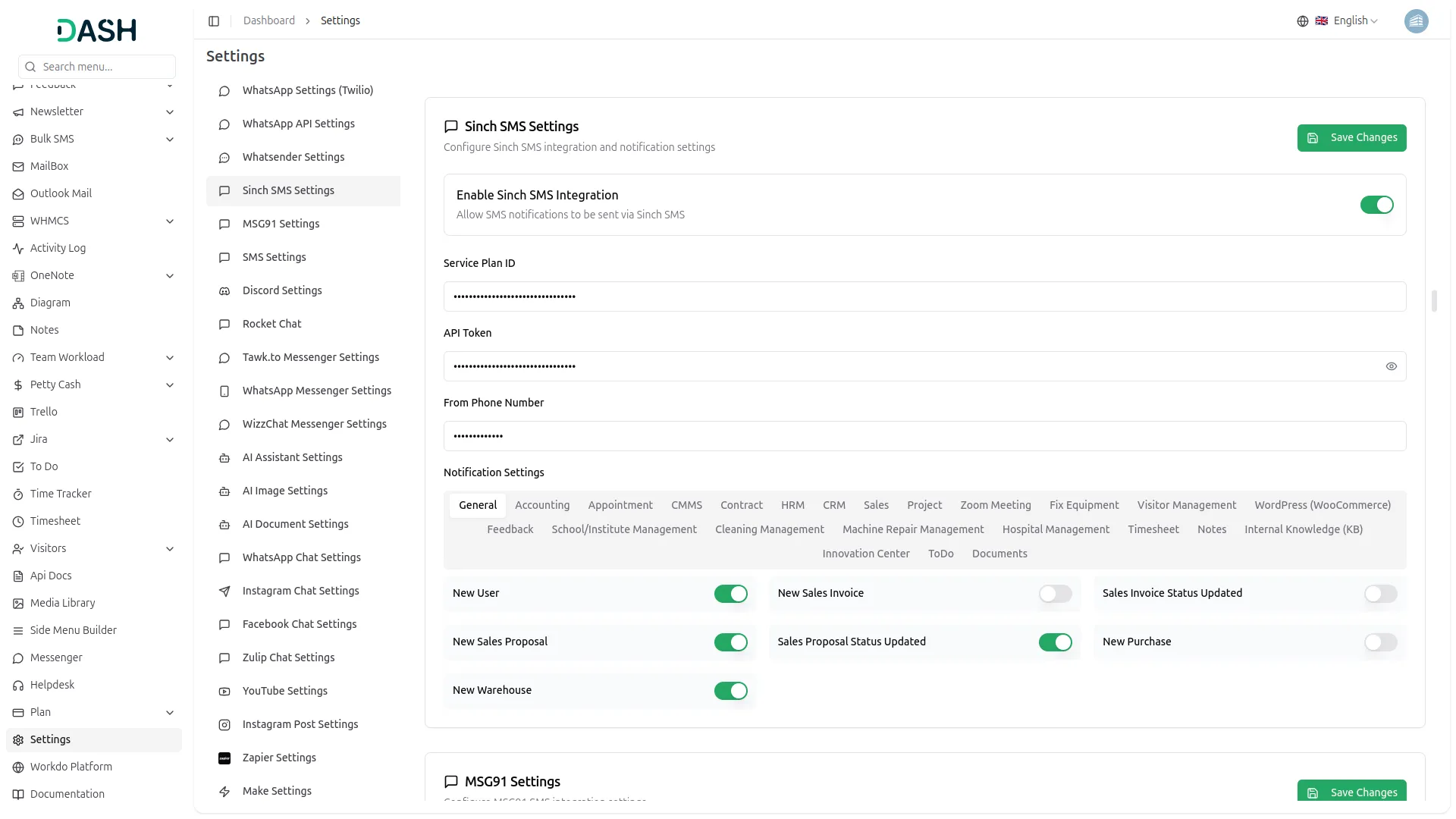Save changes for MSG91 Settings
Image resolution: width=1456 pixels, height=819 pixels.
[1351, 791]
